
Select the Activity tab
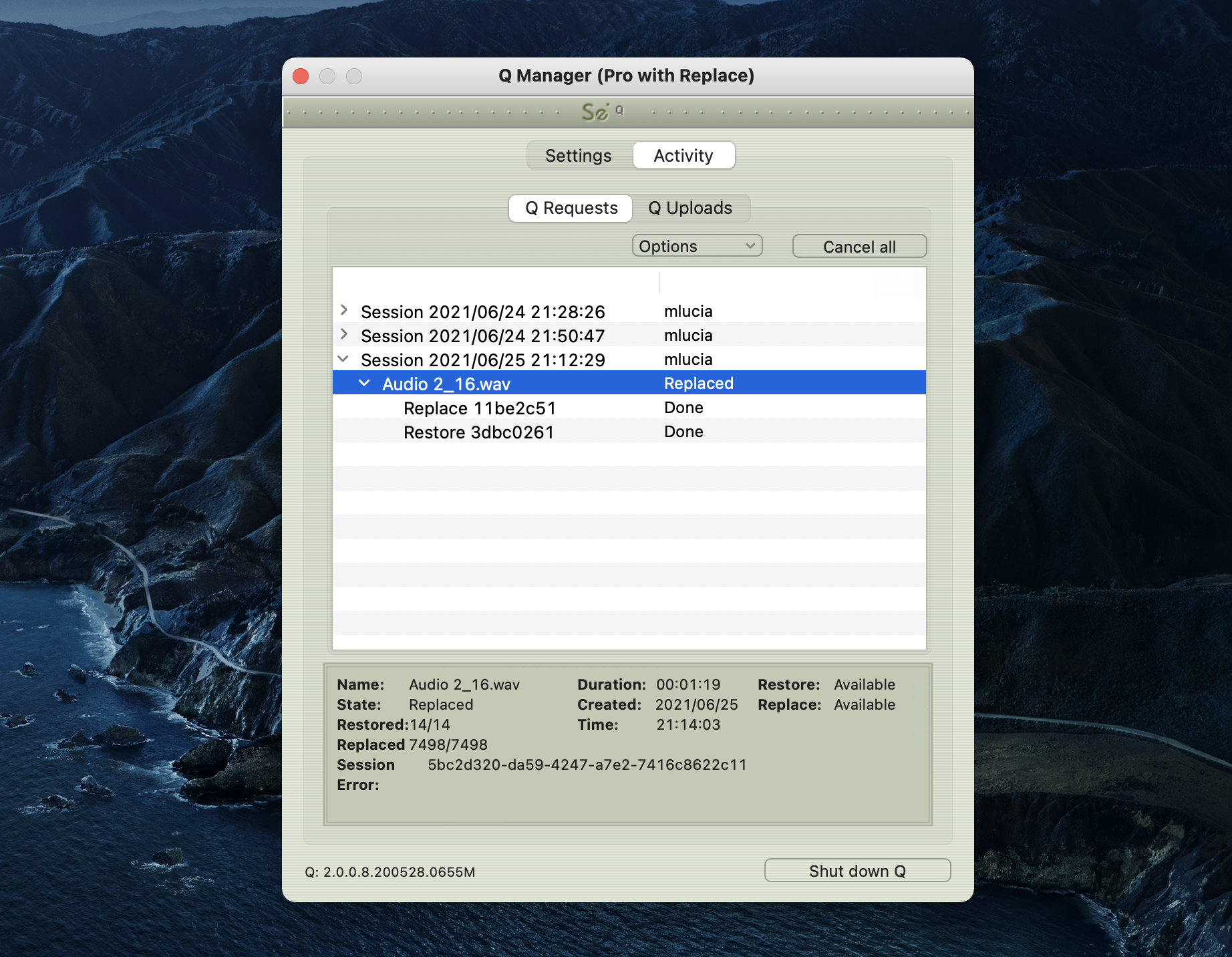coord(683,156)
